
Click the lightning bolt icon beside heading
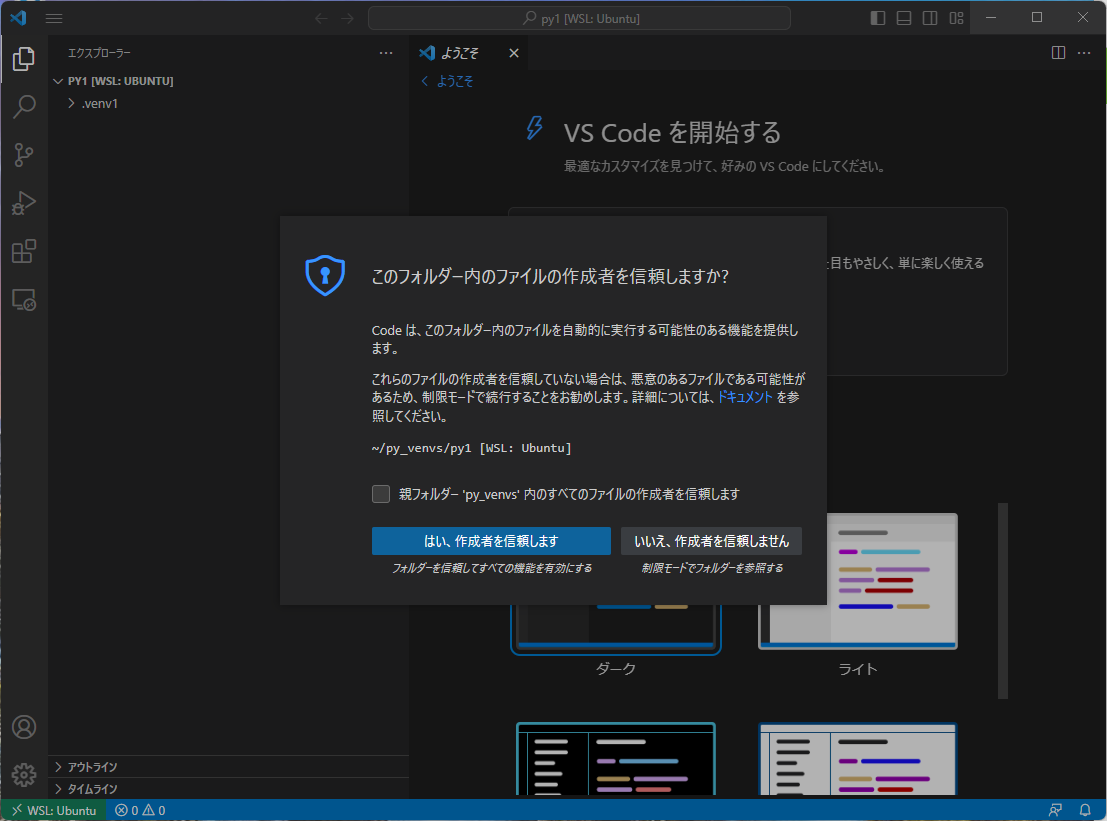pos(534,128)
